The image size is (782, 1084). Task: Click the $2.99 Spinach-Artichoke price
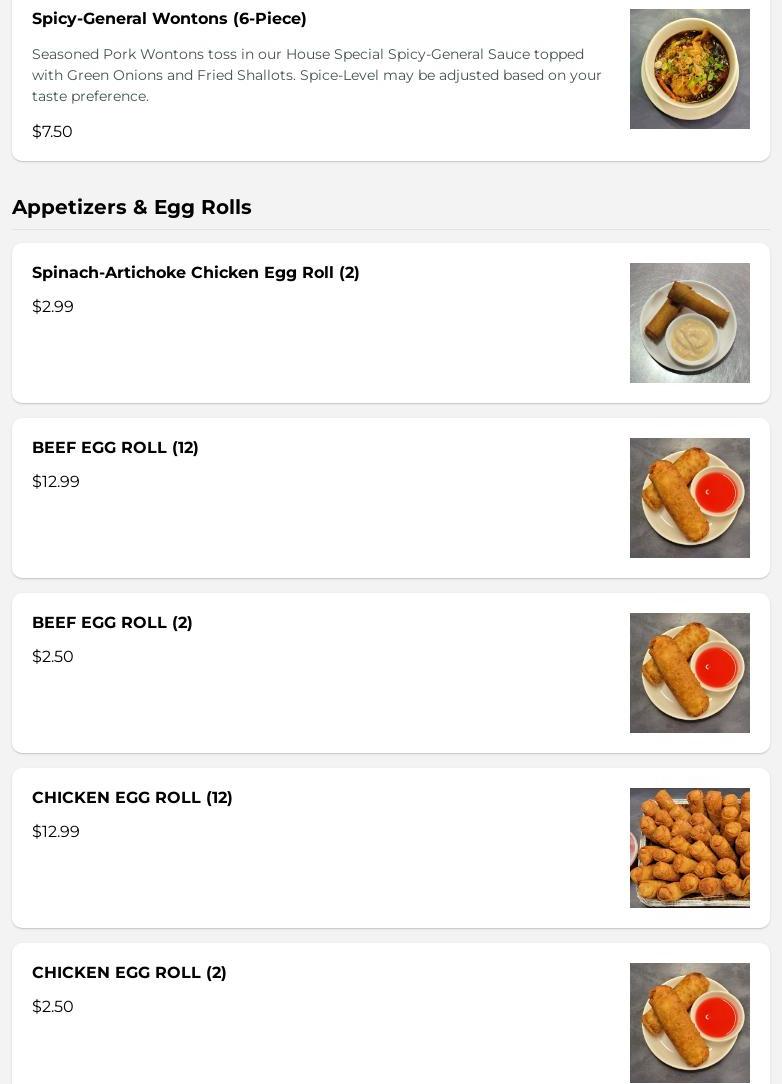(x=53, y=306)
